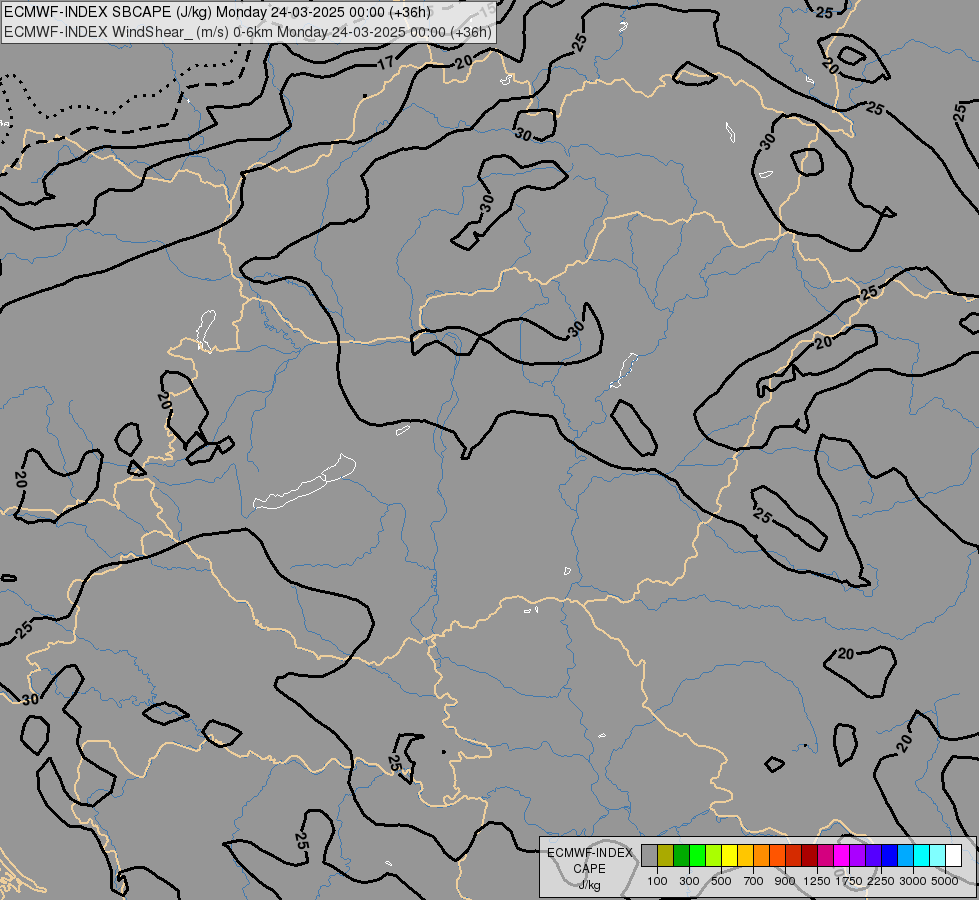Screen dimensions: 979x900
Task: Click the 17 wind shear contour label
Action: click(x=386, y=62)
